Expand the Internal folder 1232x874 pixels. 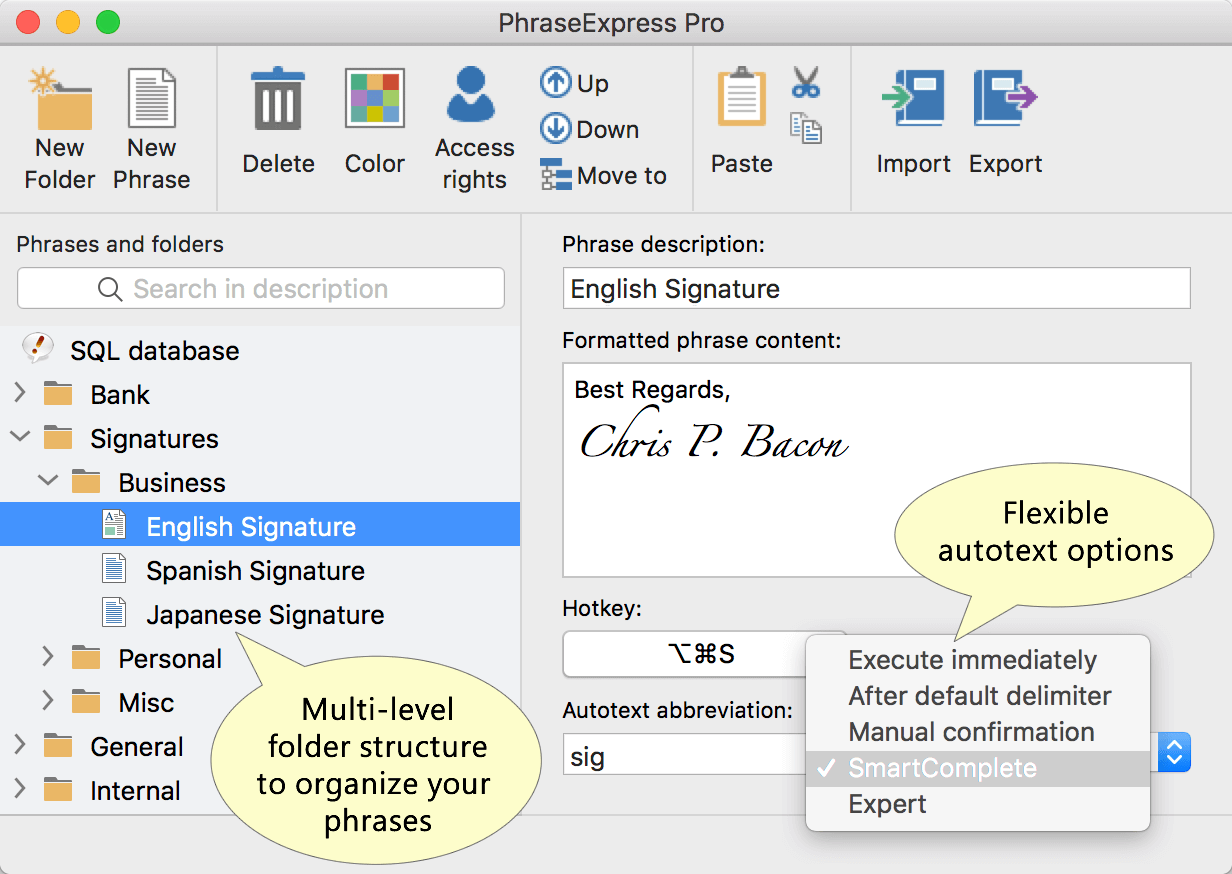coord(20,790)
